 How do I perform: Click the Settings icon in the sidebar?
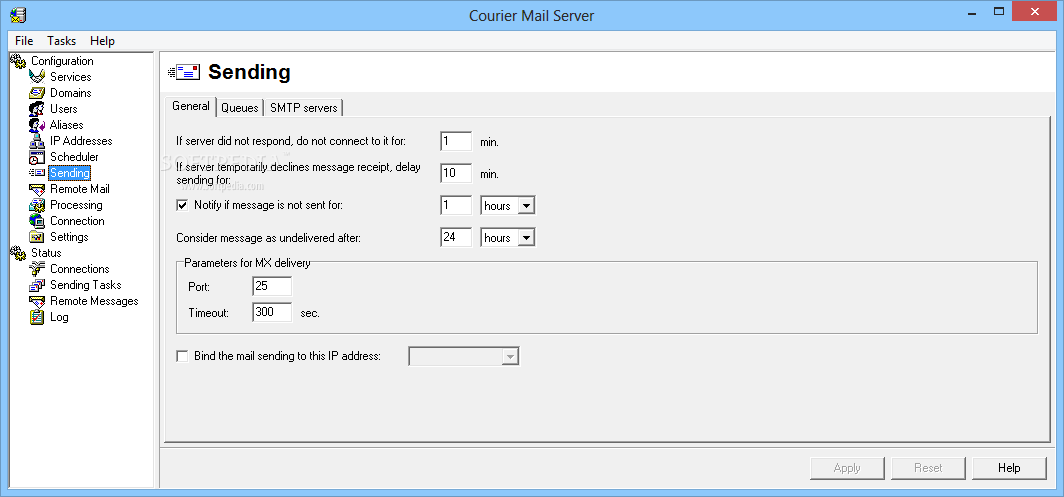37,237
